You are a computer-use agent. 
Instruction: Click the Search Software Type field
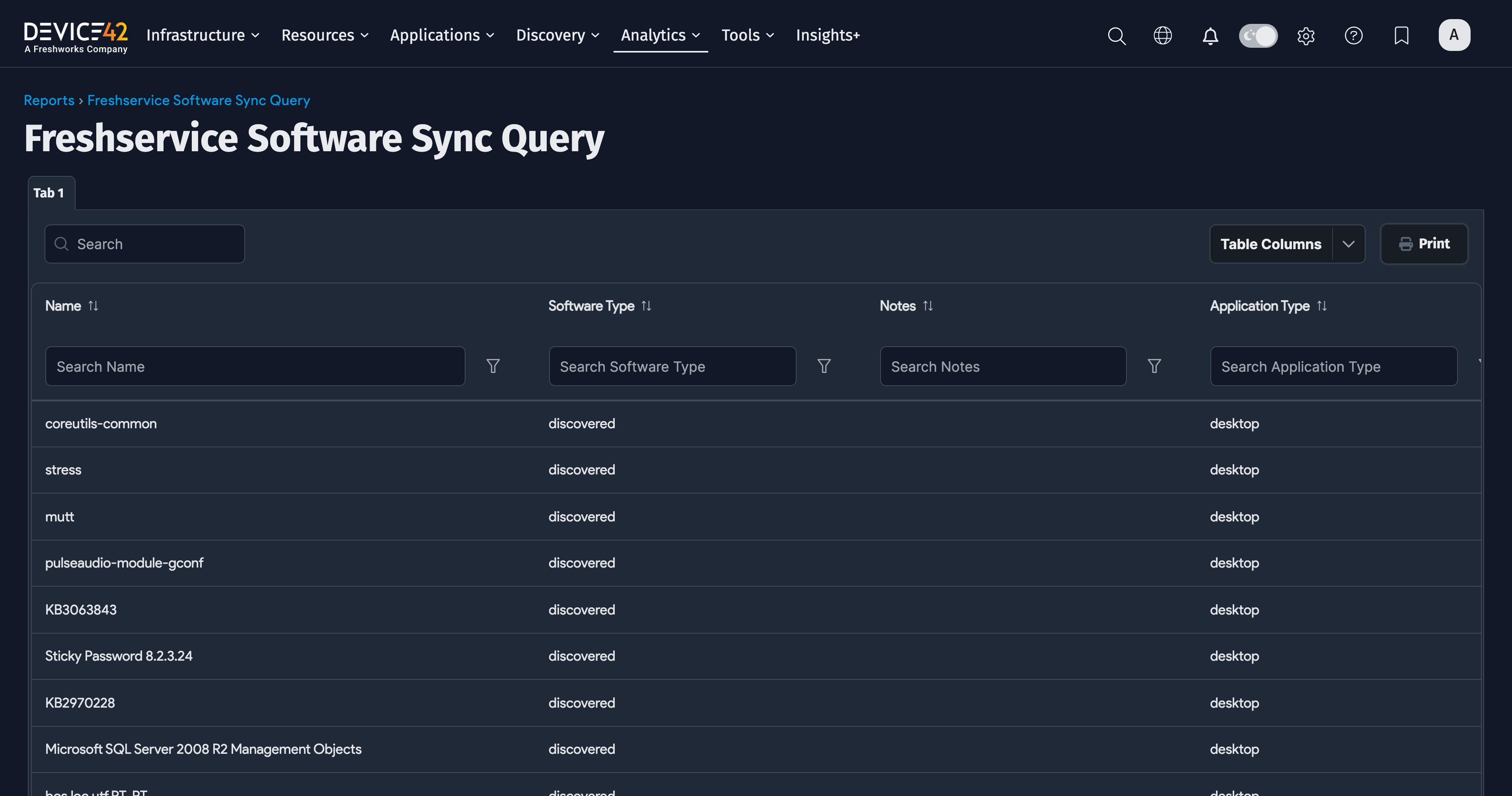(x=673, y=366)
